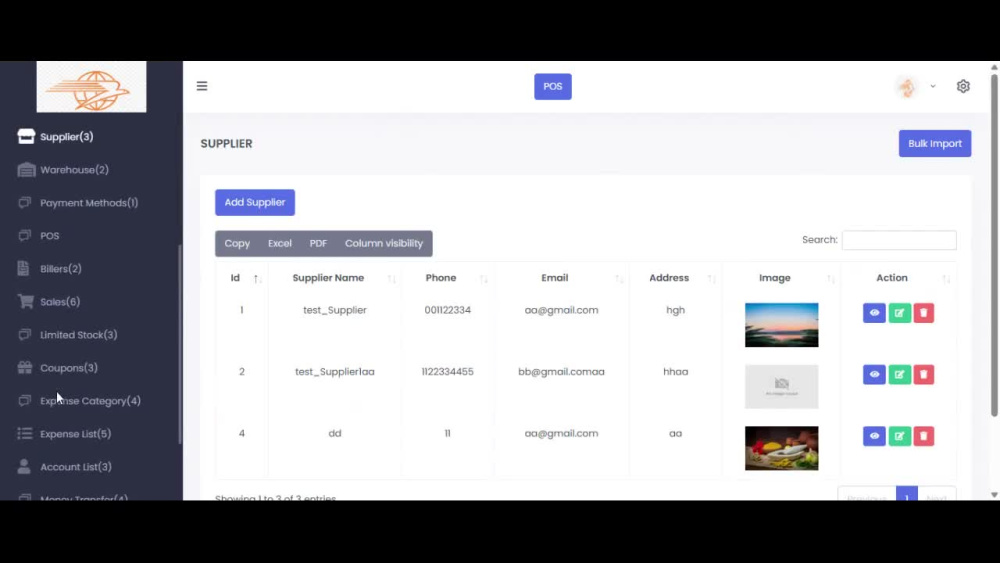1000x563 pixels.
Task: Edit supplier dd with the green icon
Action: pyautogui.click(x=899, y=436)
